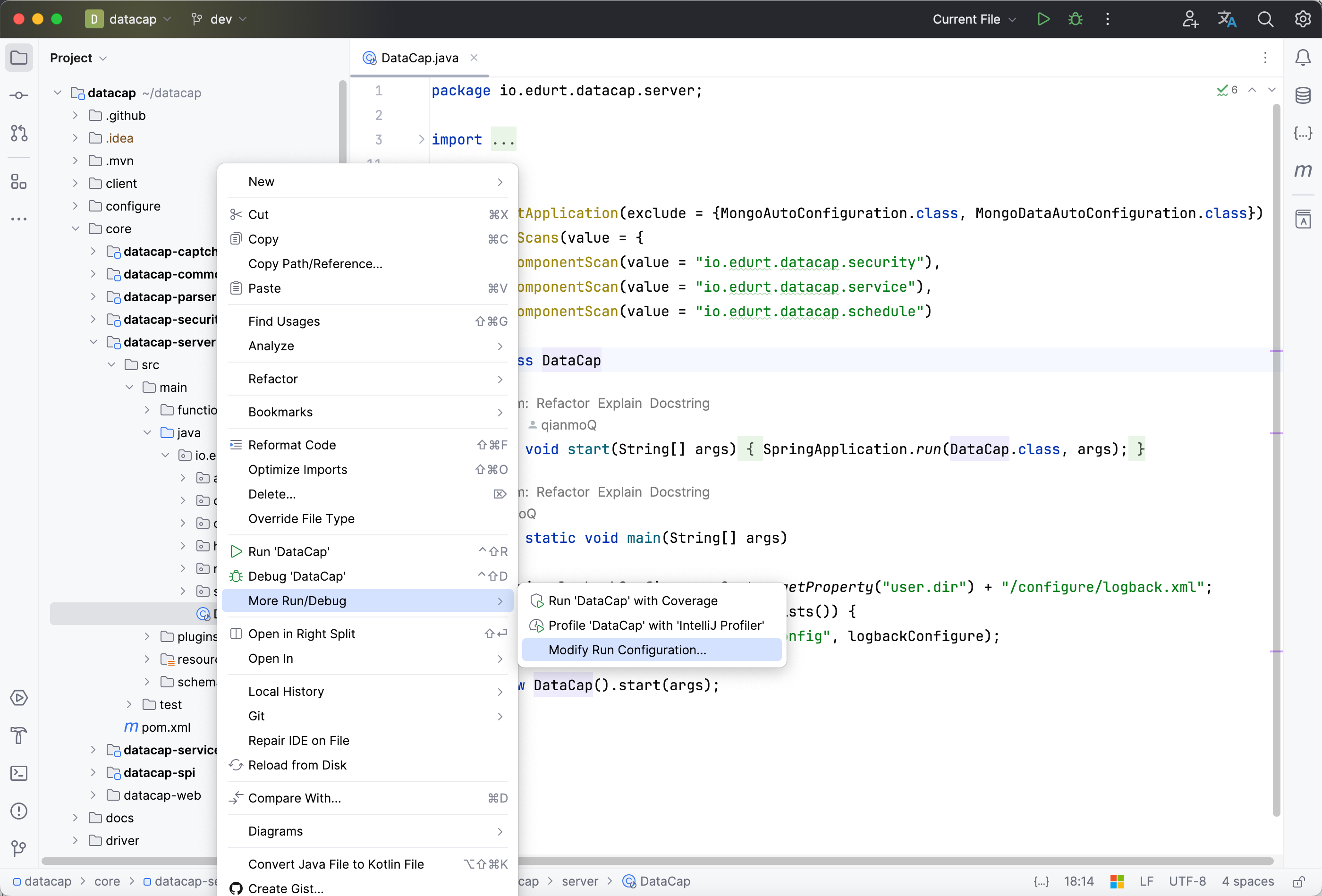
Task: Open the Database tool window
Action: [1303, 95]
